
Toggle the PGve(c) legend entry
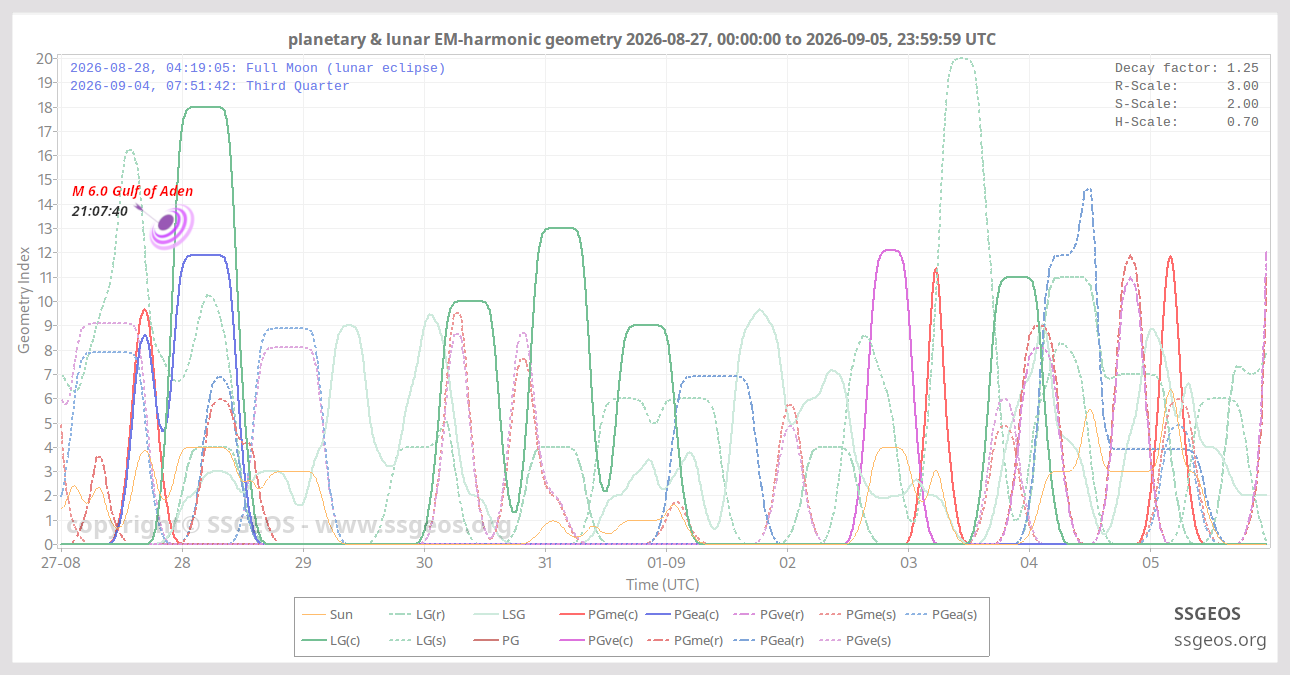pyautogui.click(x=596, y=640)
